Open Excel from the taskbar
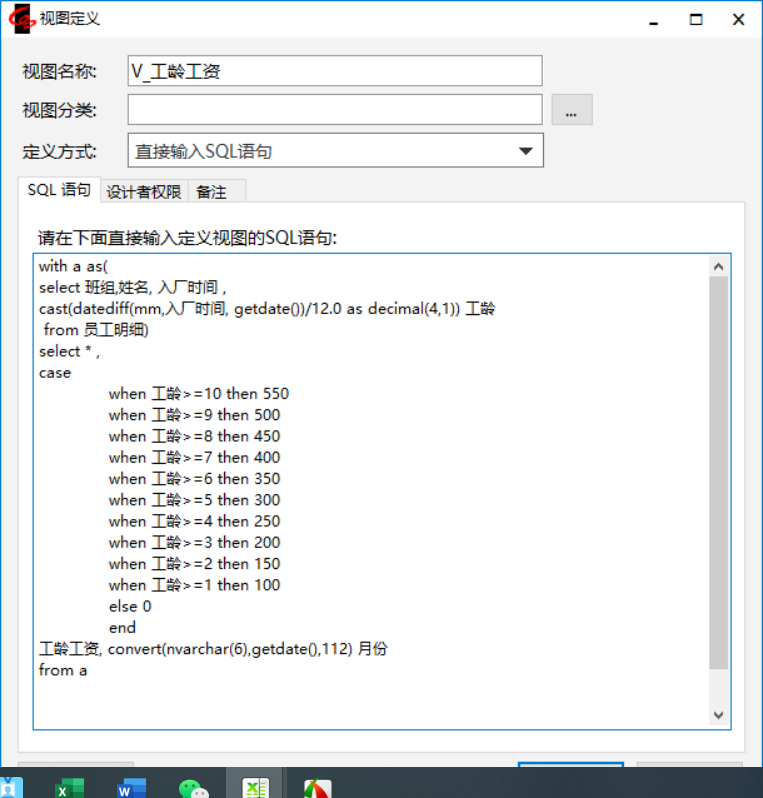 69,788
